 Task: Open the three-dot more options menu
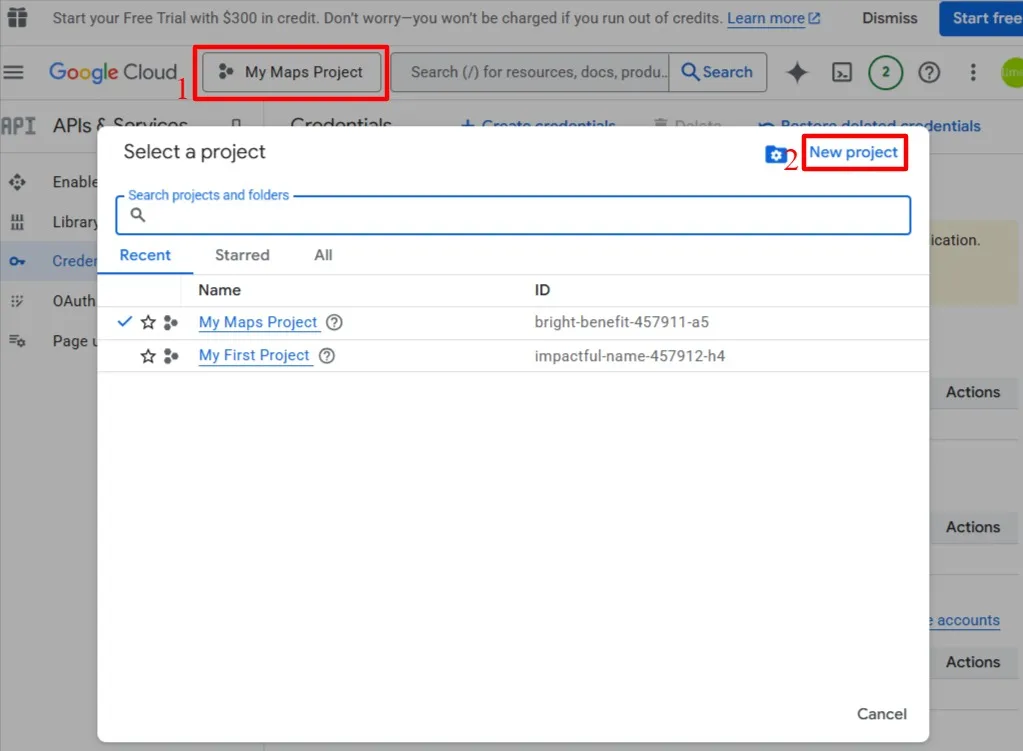click(973, 72)
